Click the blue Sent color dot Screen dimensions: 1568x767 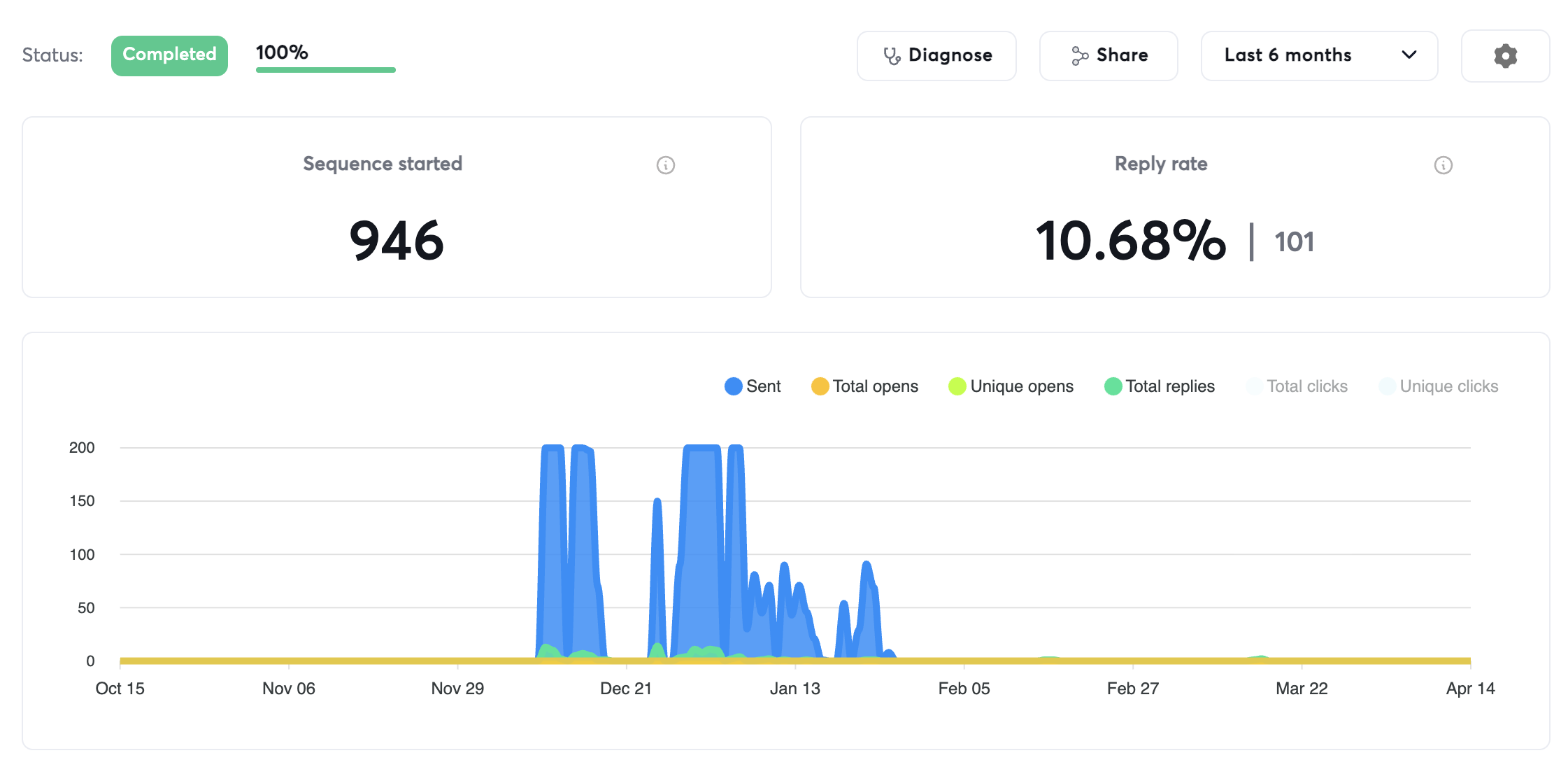click(733, 386)
